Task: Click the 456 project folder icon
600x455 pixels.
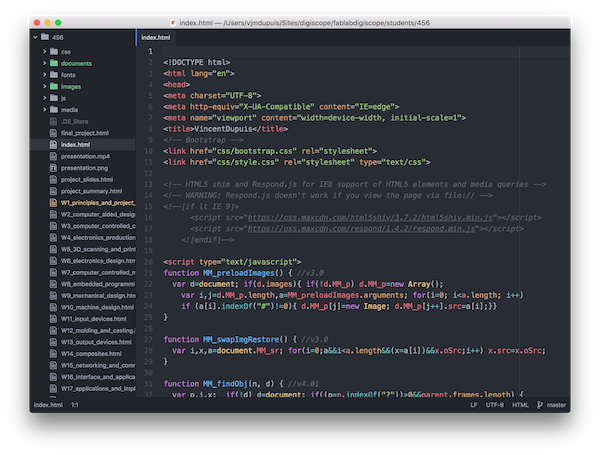Action: pos(45,37)
